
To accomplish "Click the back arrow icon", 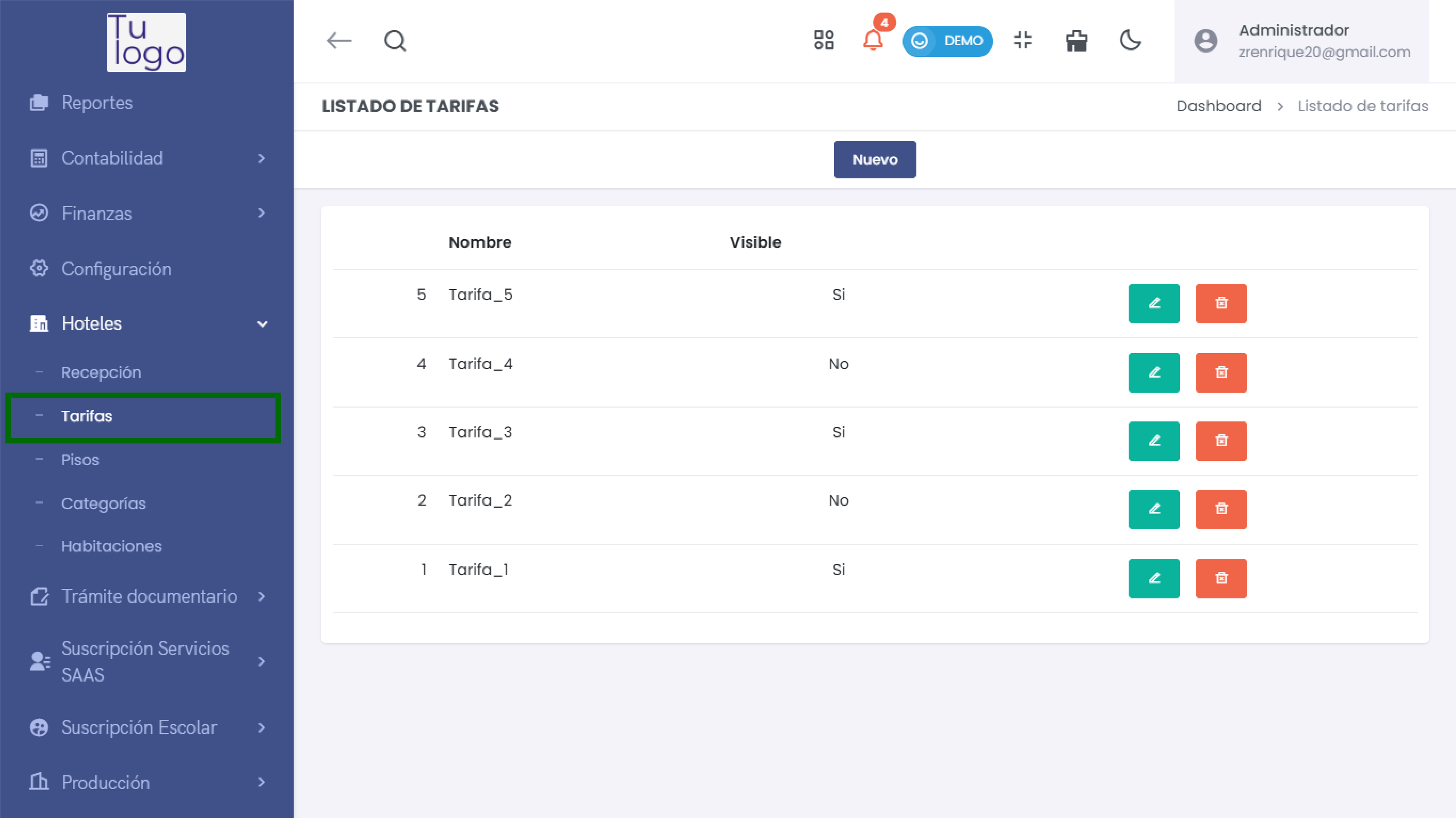I will click(x=339, y=41).
